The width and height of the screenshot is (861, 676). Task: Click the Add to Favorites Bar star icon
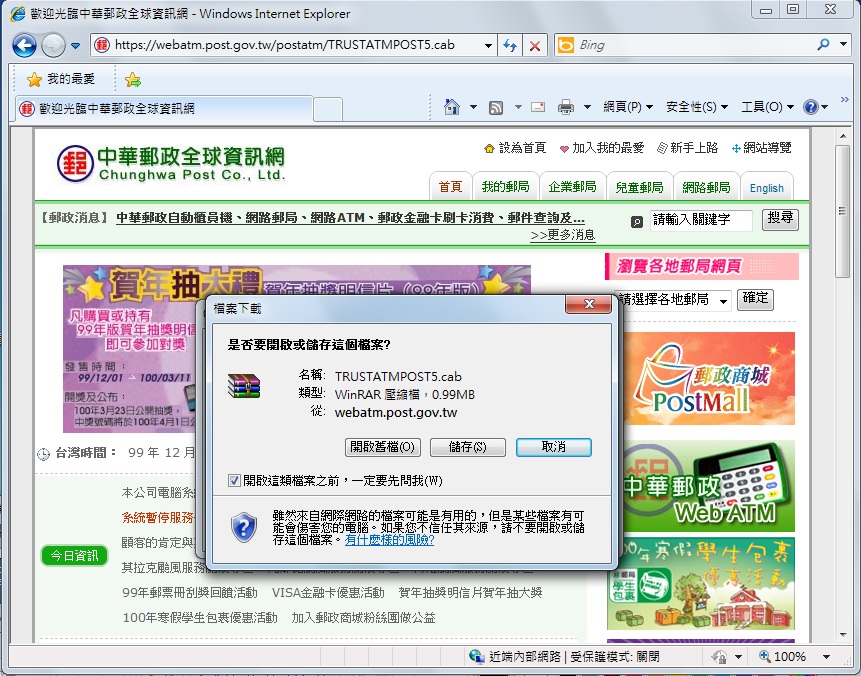(x=132, y=80)
